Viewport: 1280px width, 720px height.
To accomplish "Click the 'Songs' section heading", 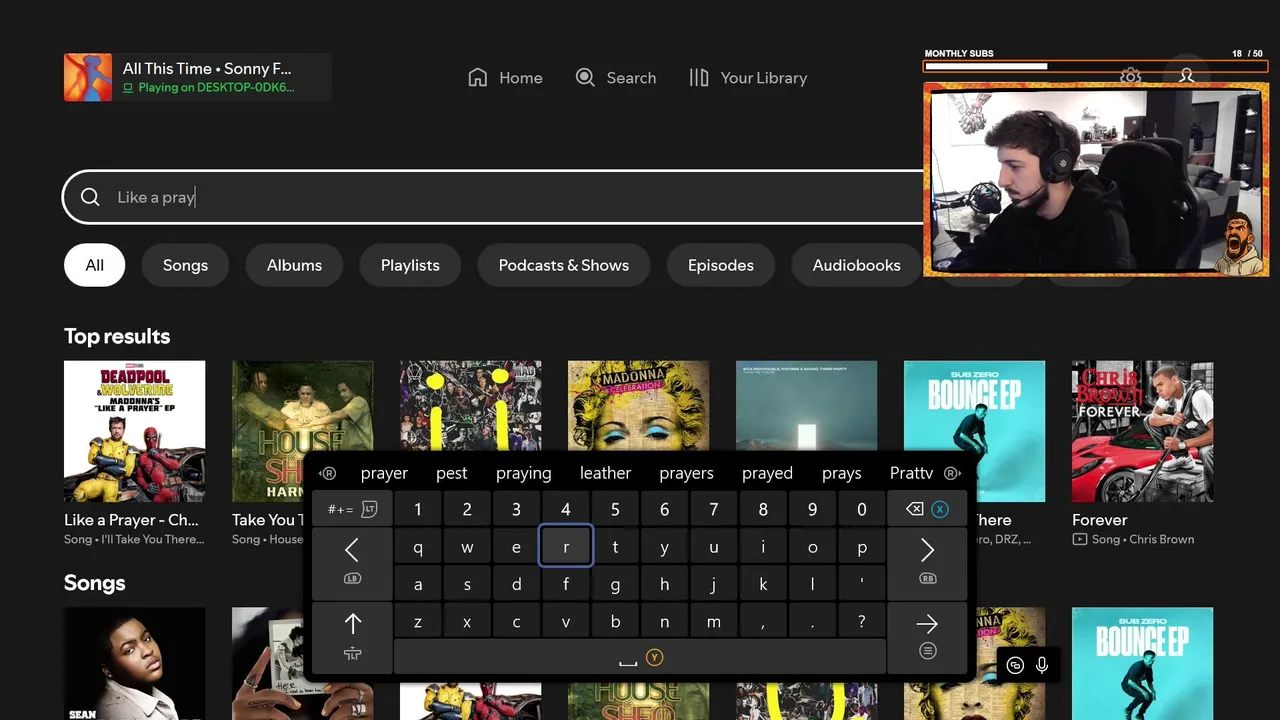I will click(x=95, y=583).
